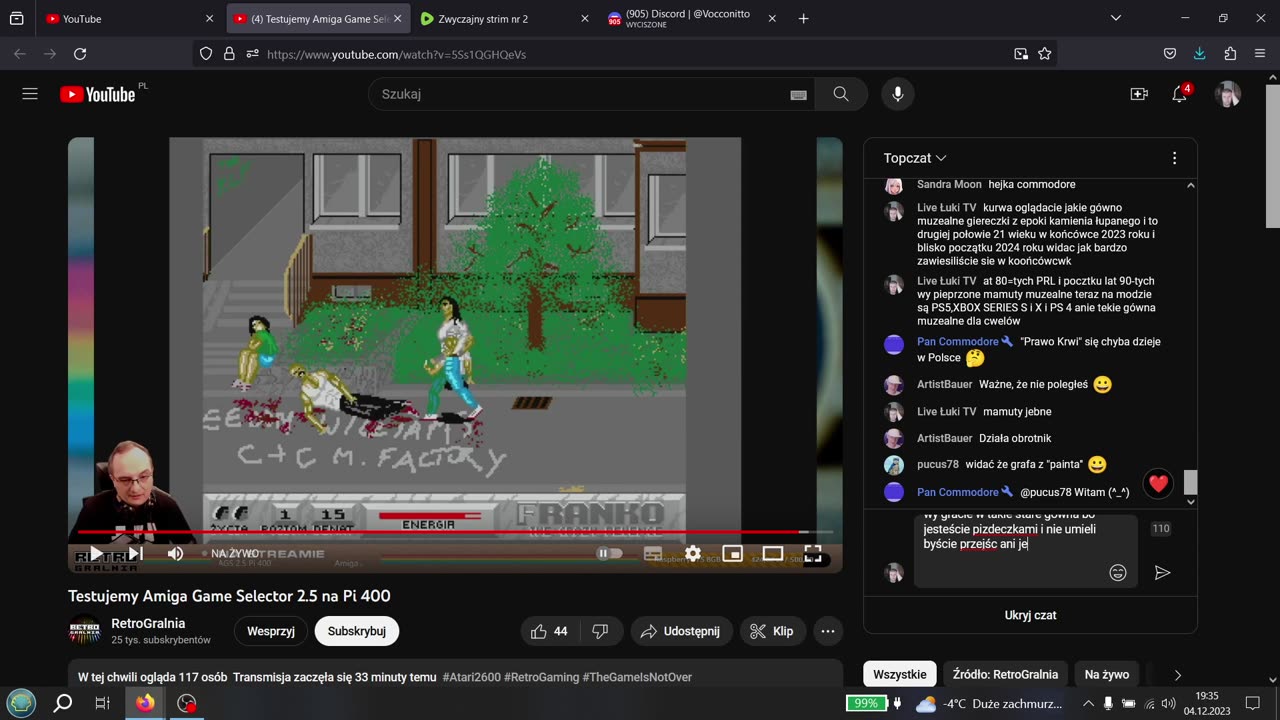The width and height of the screenshot is (1280, 720).
Task: Toggle autoplay switch in the player
Action: (x=608, y=553)
